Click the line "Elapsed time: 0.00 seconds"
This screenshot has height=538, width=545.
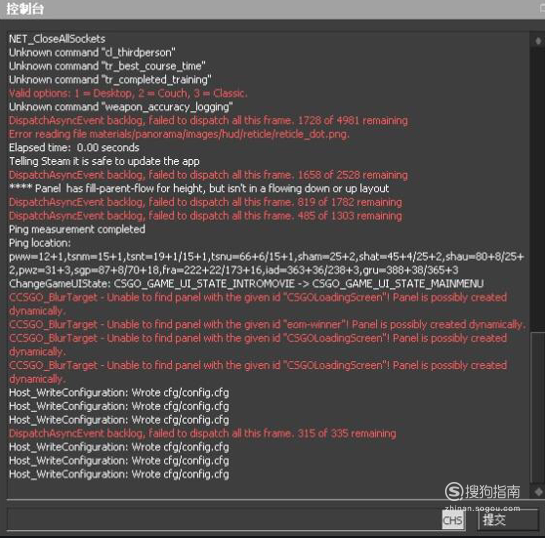pyautogui.click(x=74, y=147)
